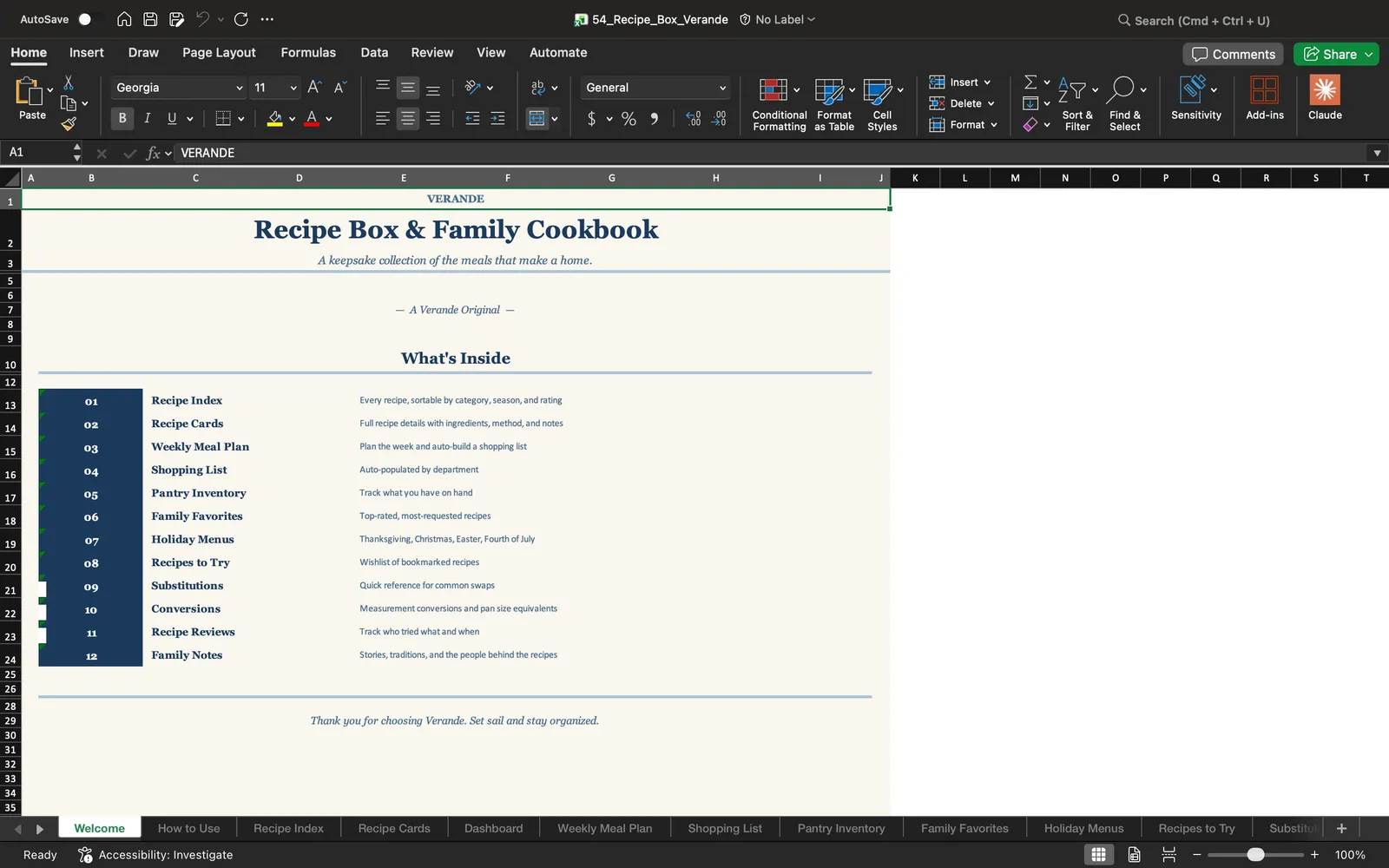
Task: Open Find & Select magnifier
Action: (x=1125, y=104)
